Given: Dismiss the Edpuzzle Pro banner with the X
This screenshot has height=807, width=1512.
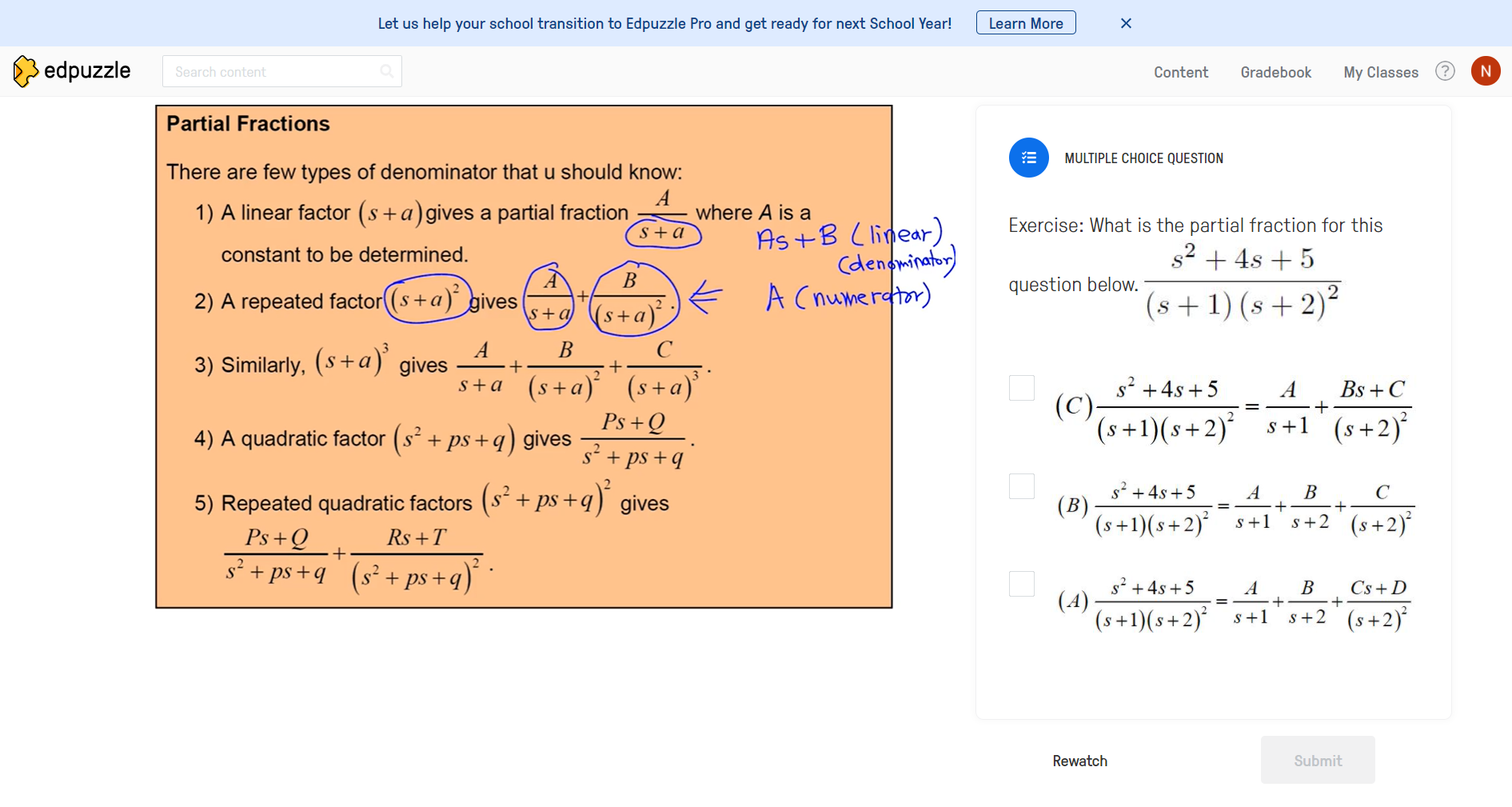Looking at the screenshot, I should tap(1125, 22).
